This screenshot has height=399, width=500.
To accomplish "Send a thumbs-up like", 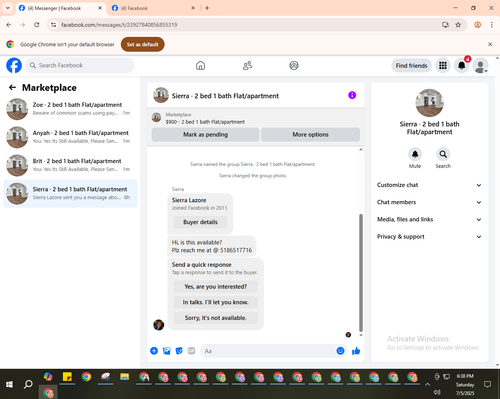I will pos(356,351).
